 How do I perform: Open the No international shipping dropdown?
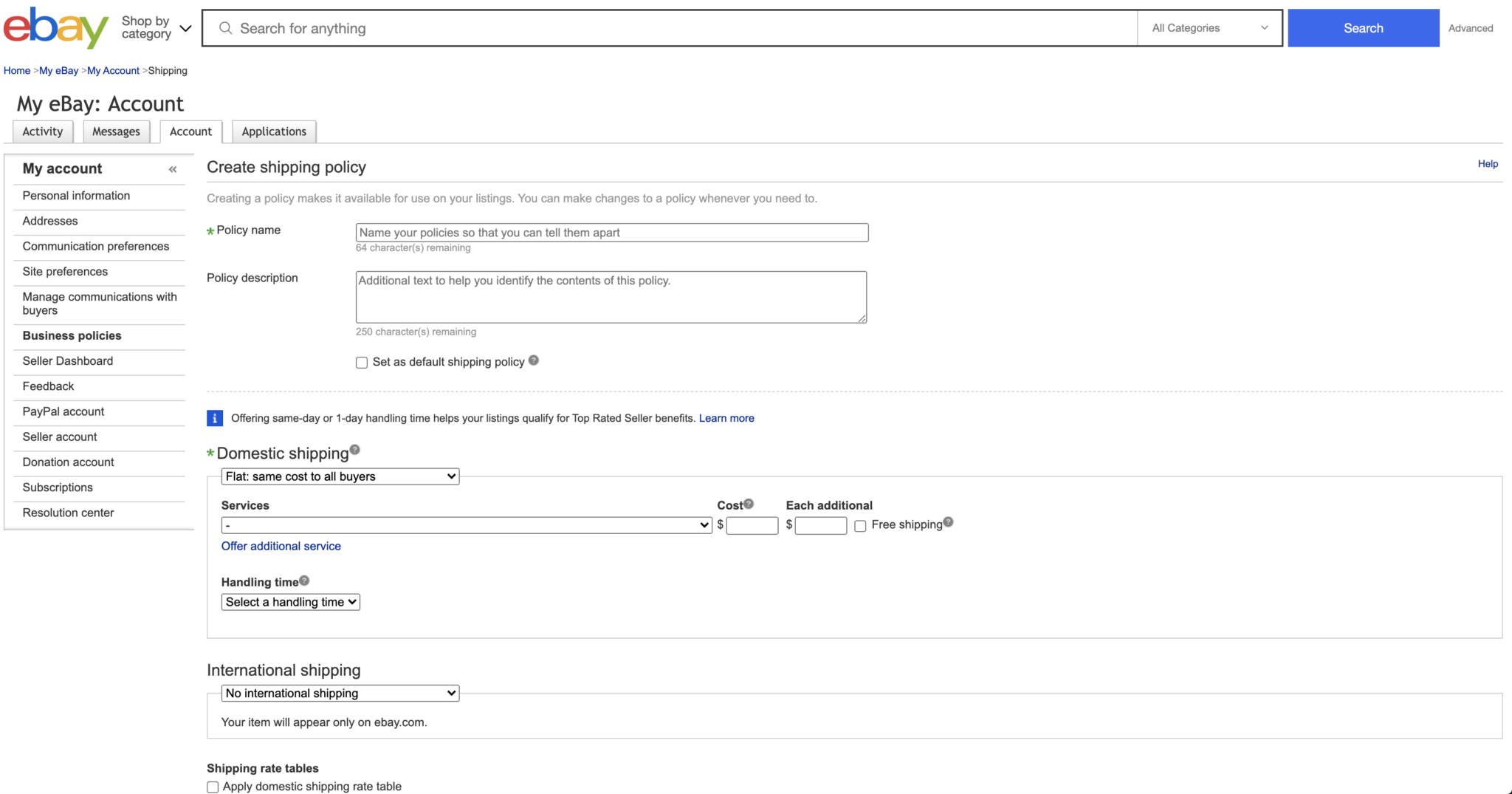(340, 693)
